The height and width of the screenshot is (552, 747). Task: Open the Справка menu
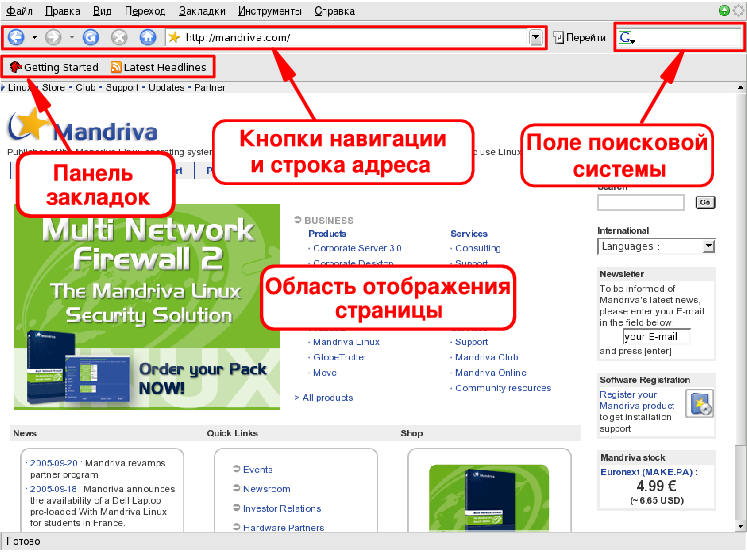334,11
